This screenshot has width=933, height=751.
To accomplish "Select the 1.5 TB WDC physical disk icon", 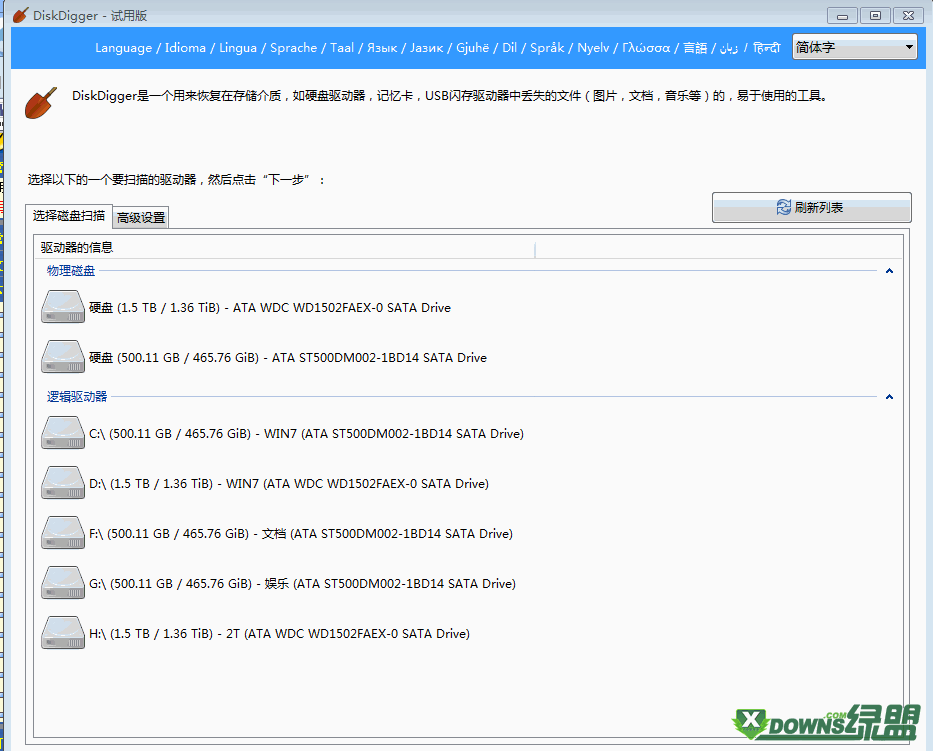I will tap(63, 307).
